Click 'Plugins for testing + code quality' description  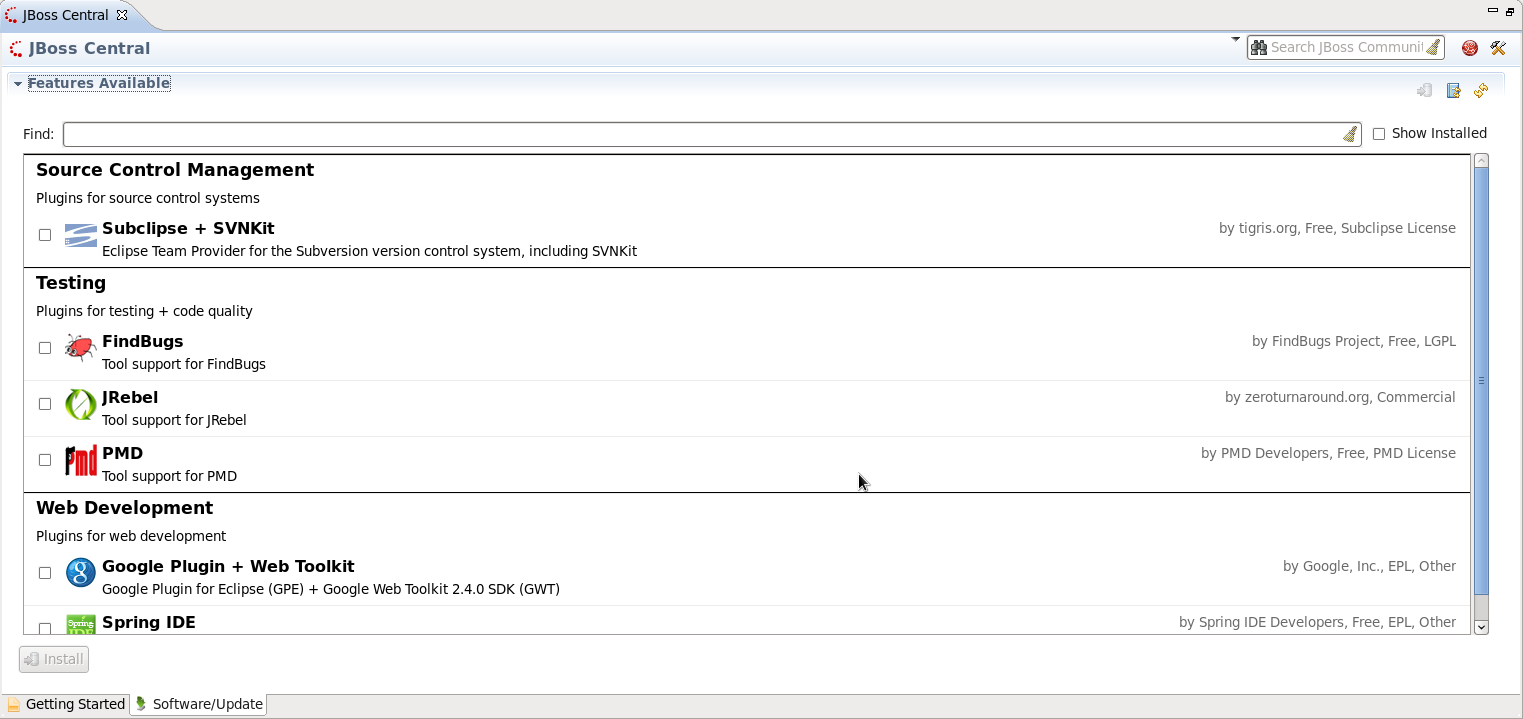144,311
